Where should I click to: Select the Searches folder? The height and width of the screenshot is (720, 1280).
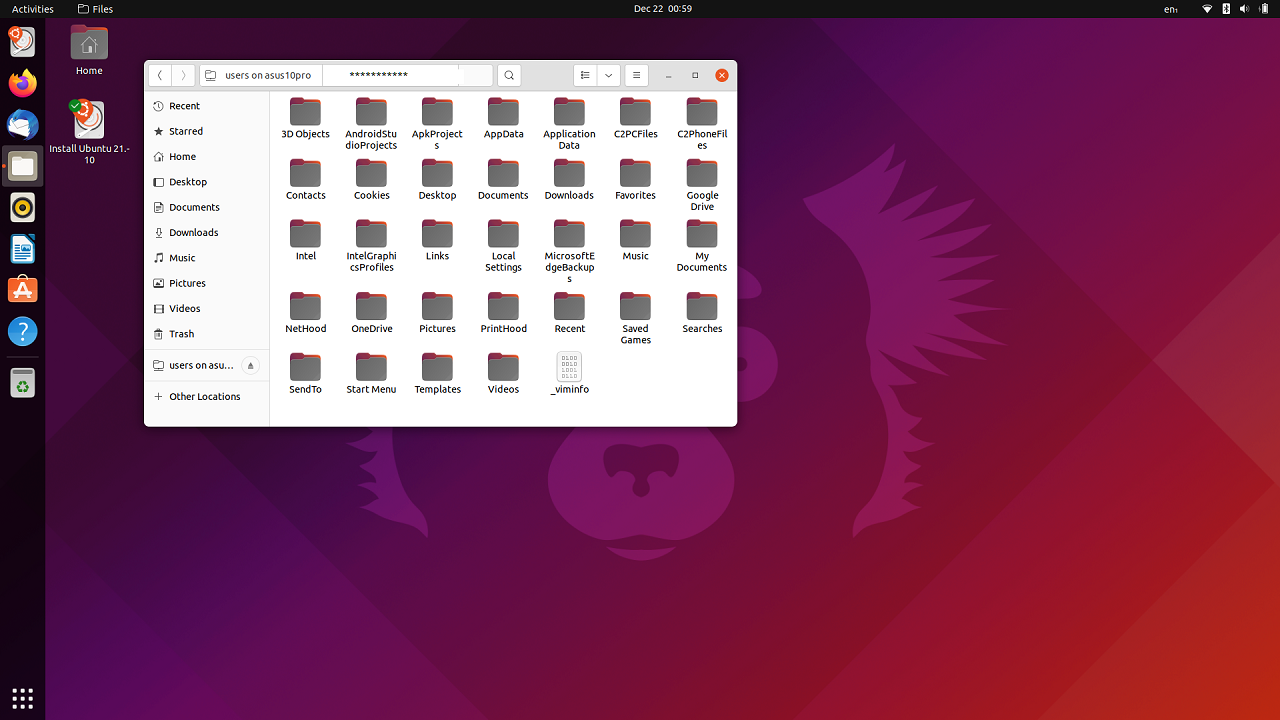(702, 313)
